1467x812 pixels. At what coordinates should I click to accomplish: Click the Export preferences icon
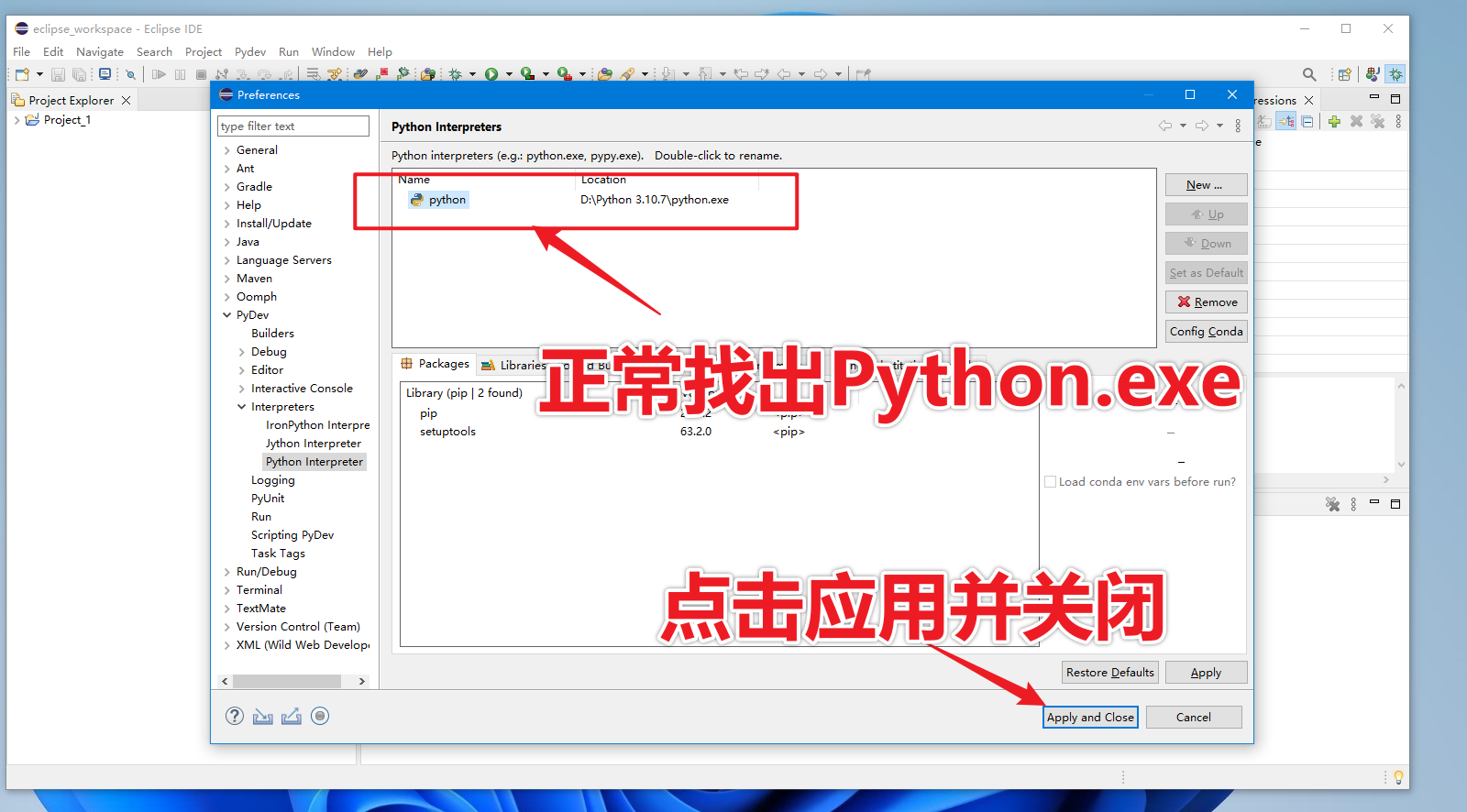(x=292, y=717)
